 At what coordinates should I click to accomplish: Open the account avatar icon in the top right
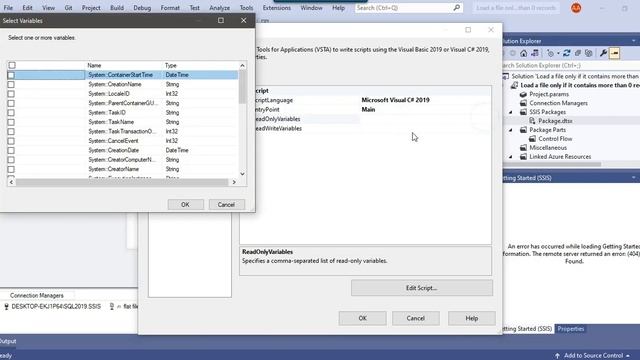click(x=576, y=8)
